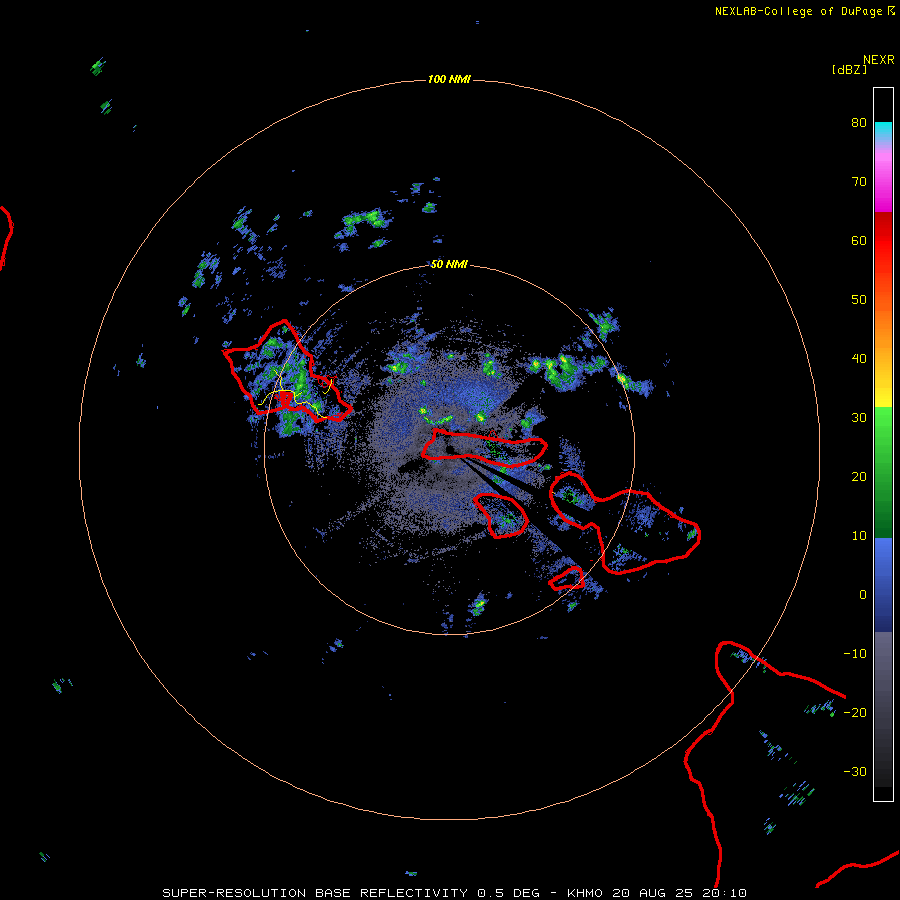Click the 40 dBZ scale value
This screenshot has height=900, width=900.
pos(859,359)
